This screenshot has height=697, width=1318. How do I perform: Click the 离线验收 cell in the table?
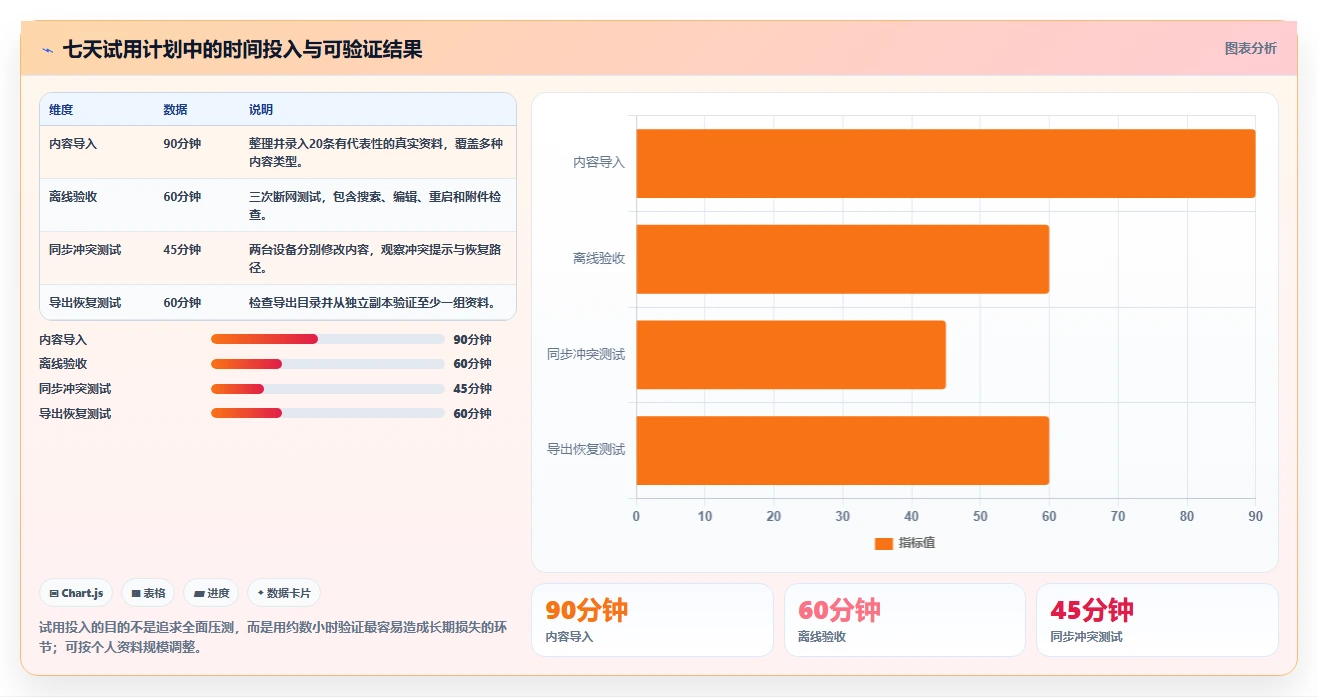pyautogui.click(x=73, y=197)
